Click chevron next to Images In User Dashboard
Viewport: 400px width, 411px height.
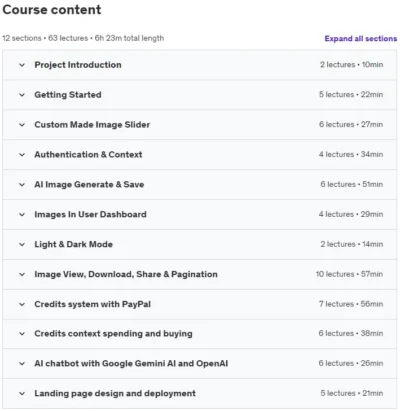click(22, 215)
